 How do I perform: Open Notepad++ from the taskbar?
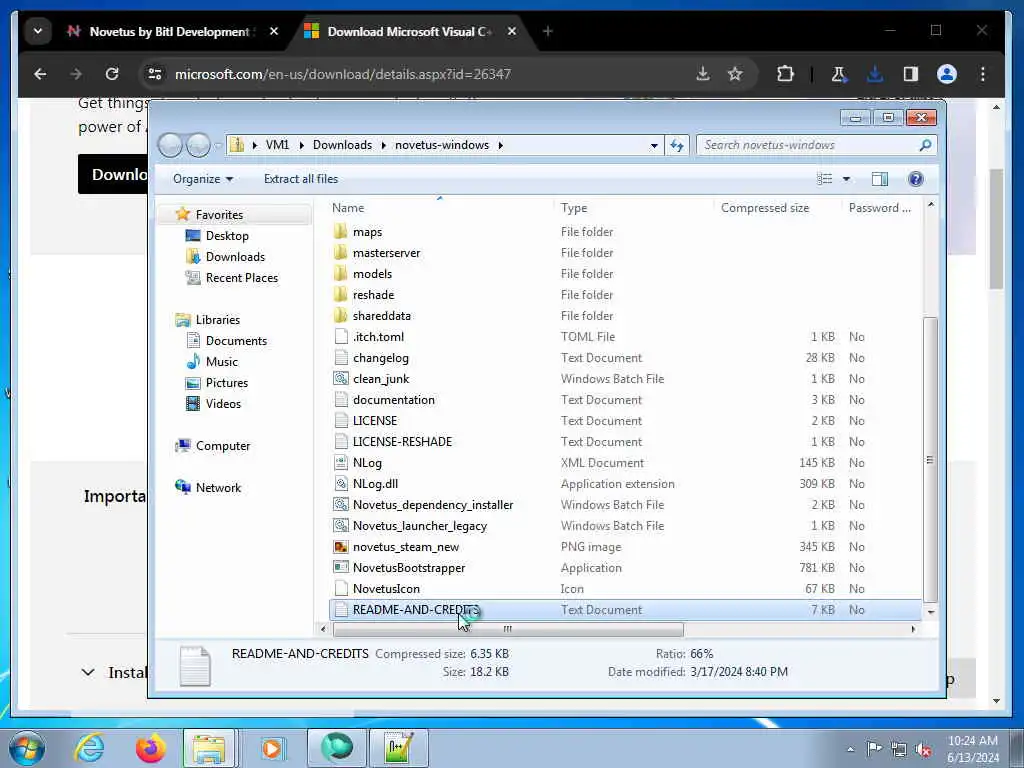(x=398, y=748)
